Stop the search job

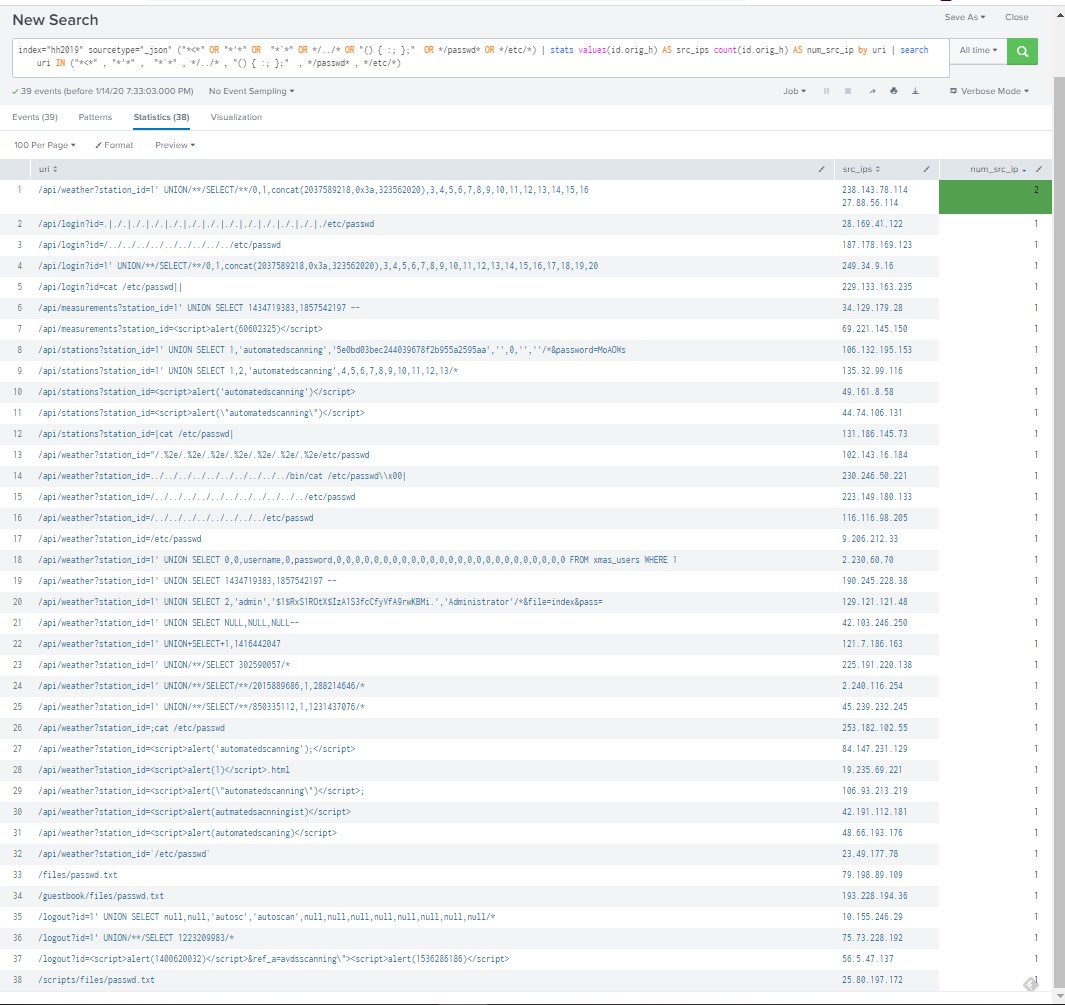(848, 91)
